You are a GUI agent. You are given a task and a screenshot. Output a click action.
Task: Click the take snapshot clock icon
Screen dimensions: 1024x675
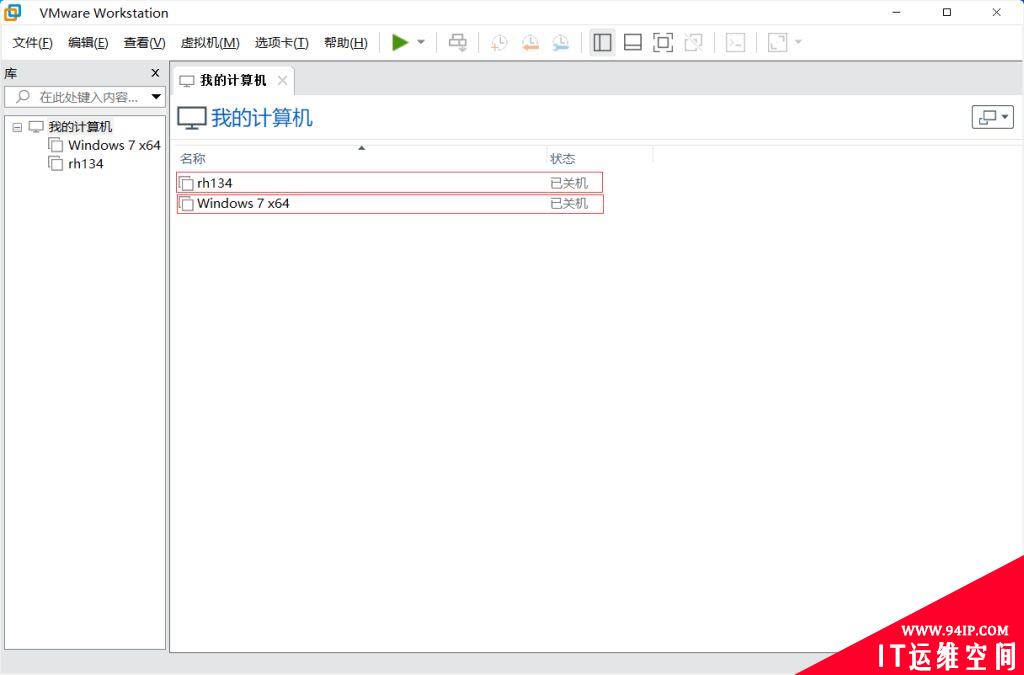499,42
